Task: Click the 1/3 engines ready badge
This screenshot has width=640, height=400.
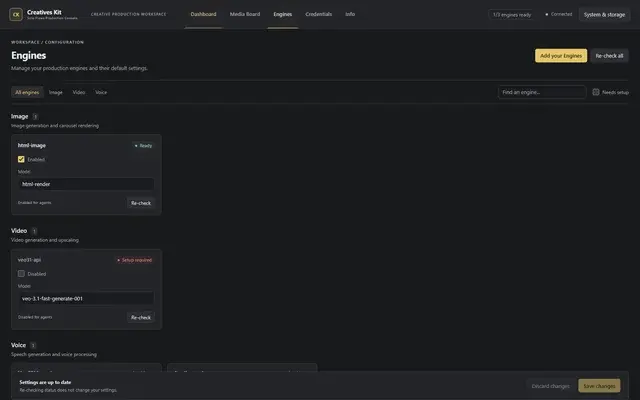Action: click(x=512, y=15)
